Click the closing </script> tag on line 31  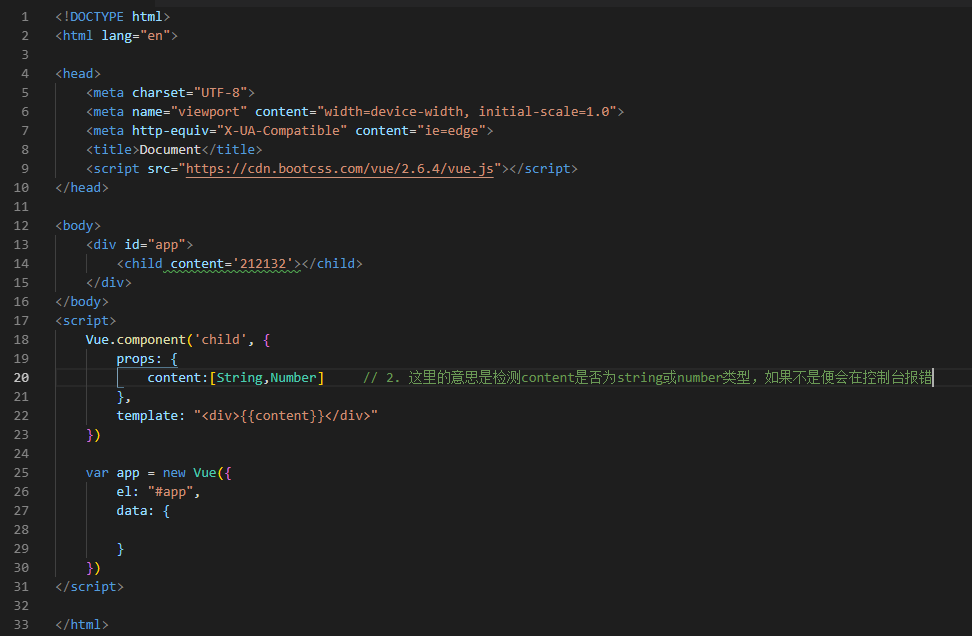pos(89,586)
